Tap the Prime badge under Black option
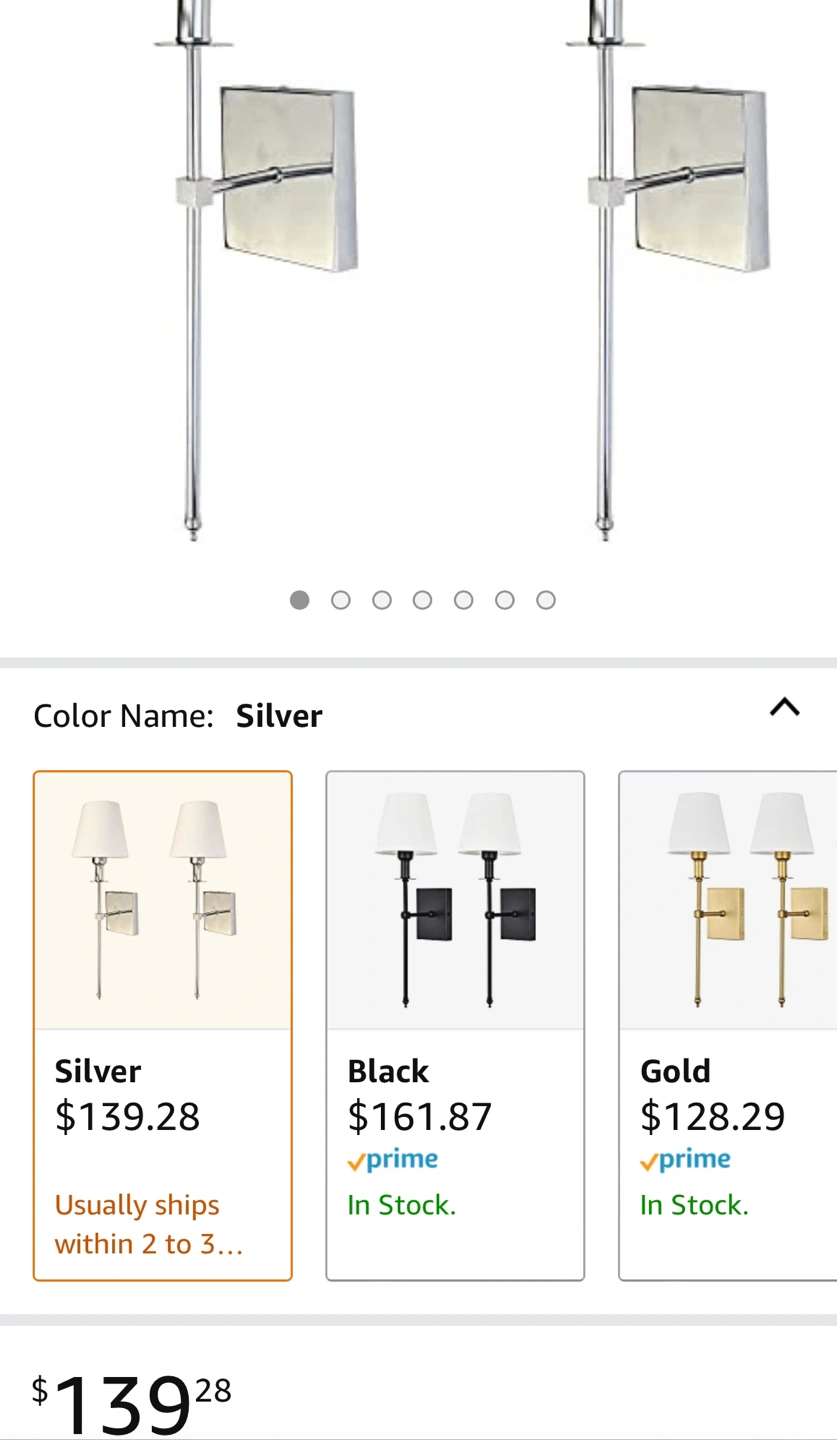837x1440 pixels. 393,1161
